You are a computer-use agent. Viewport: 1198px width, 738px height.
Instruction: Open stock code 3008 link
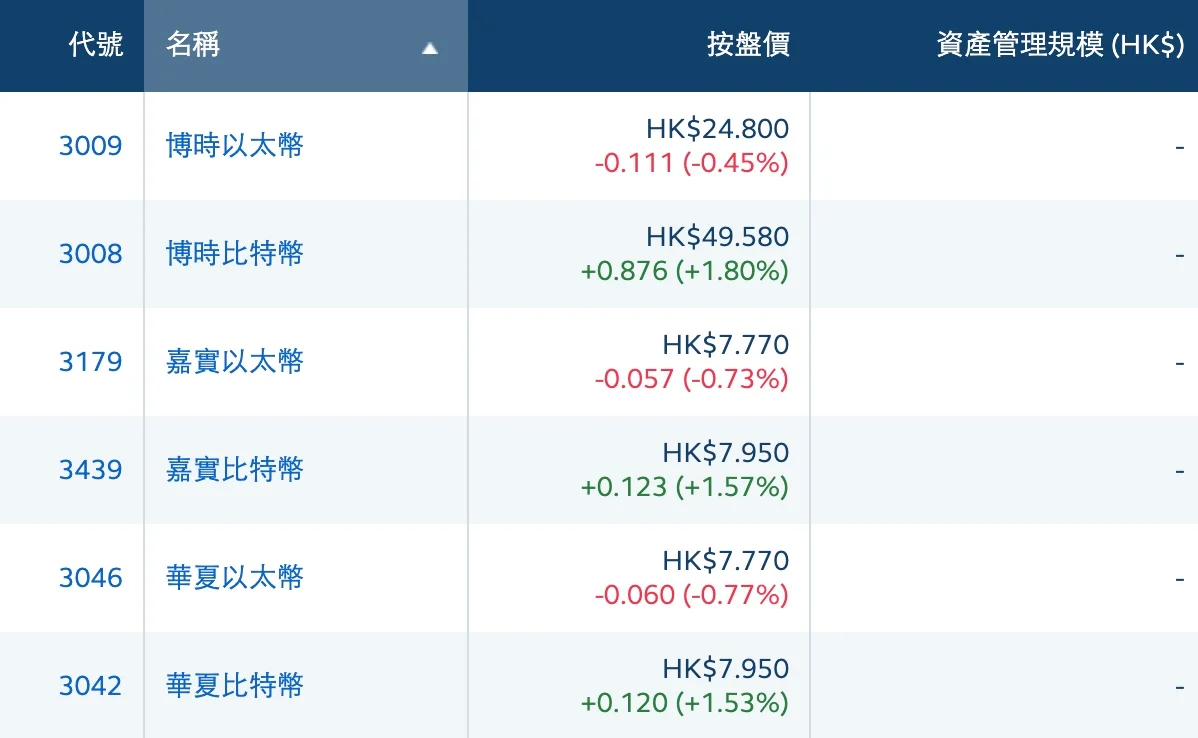pos(90,254)
